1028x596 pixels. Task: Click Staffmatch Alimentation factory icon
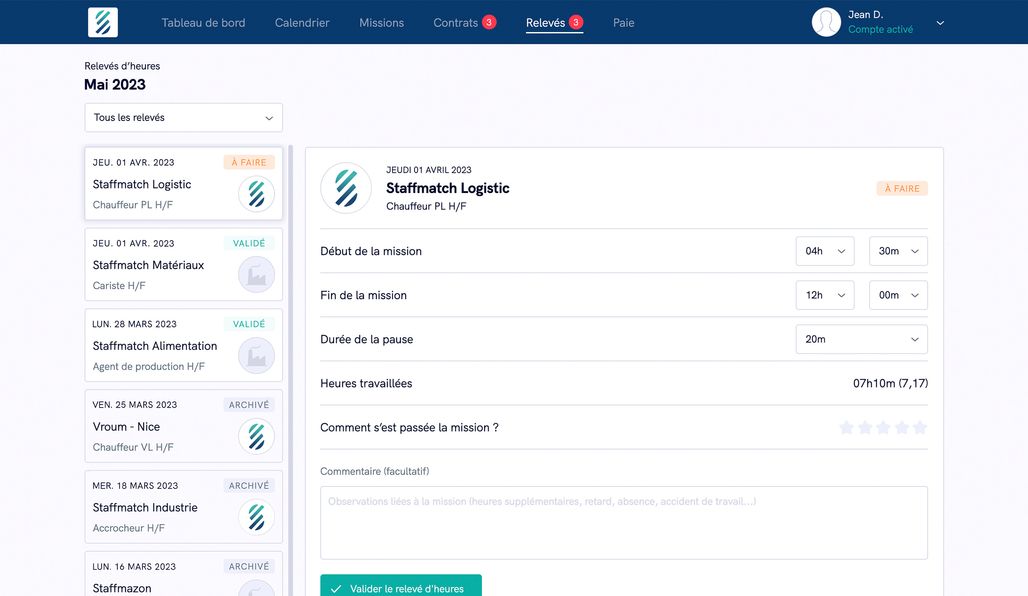[x=256, y=356]
